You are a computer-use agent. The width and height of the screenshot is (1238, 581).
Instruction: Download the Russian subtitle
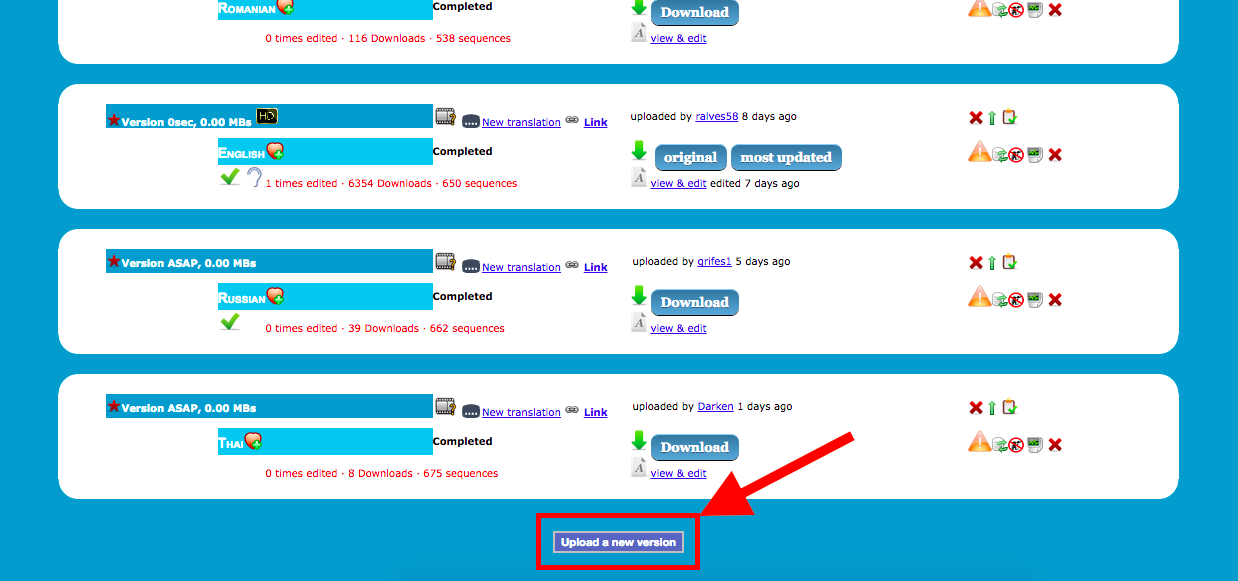tap(694, 302)
